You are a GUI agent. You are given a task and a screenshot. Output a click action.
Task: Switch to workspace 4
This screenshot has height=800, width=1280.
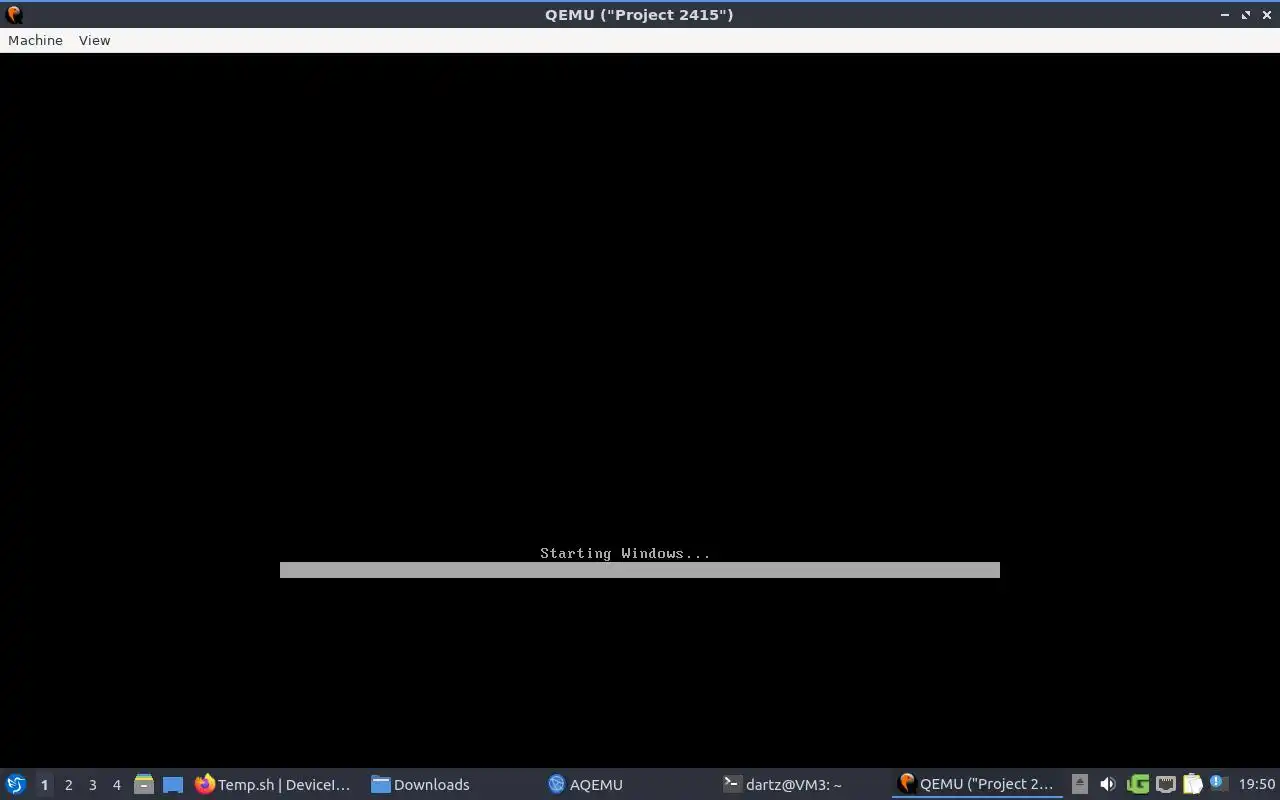[116, 785]
